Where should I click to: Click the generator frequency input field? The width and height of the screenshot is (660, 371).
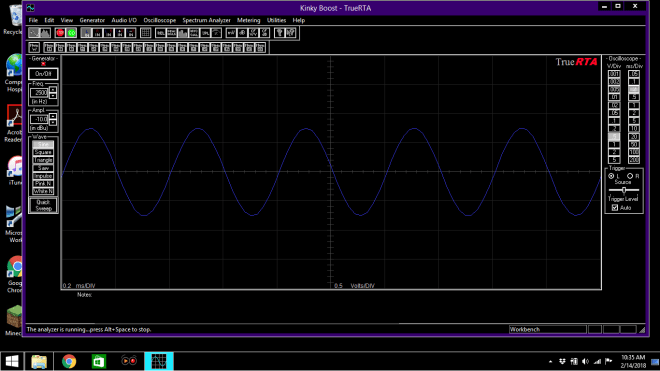click(39, 93)
